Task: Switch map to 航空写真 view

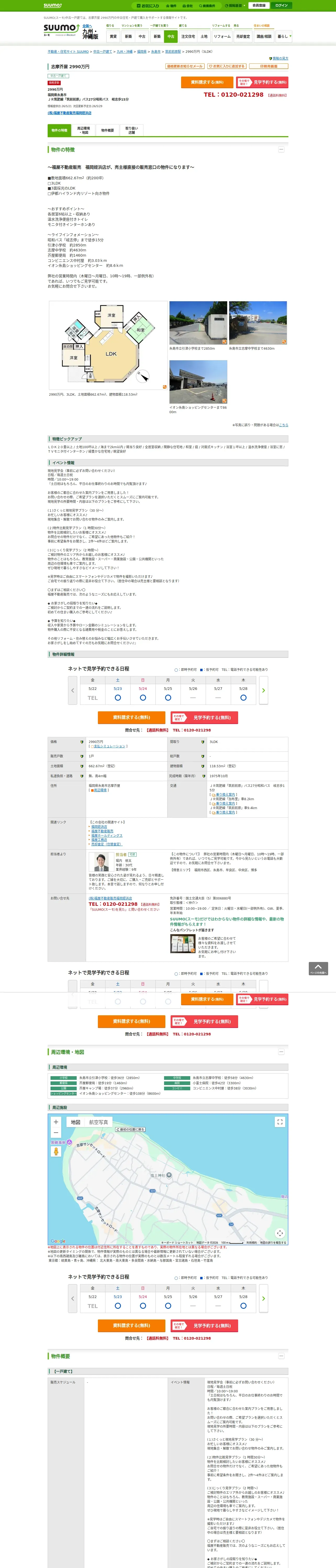Action: (99, 1122)
